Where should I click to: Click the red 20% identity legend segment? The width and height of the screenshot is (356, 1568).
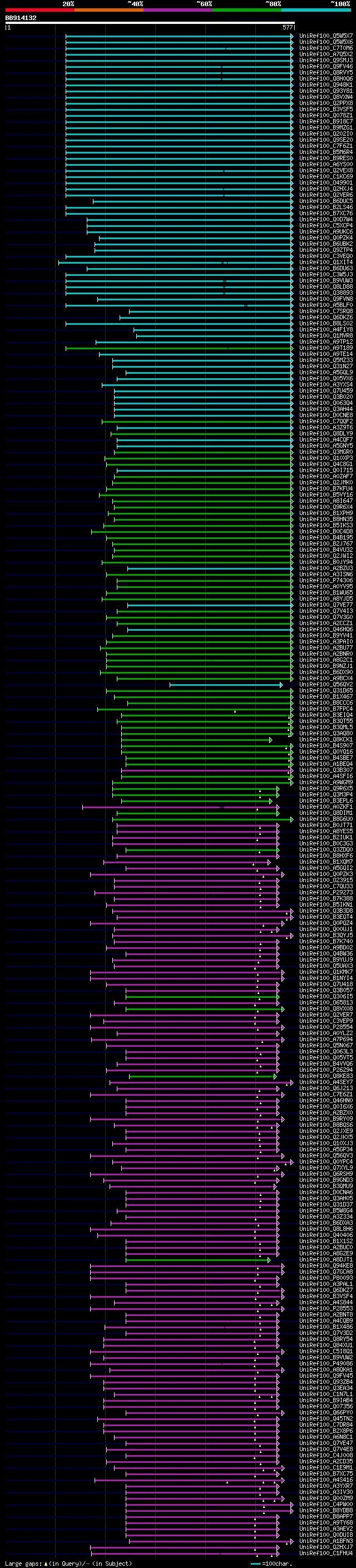(x=40, y=10)
